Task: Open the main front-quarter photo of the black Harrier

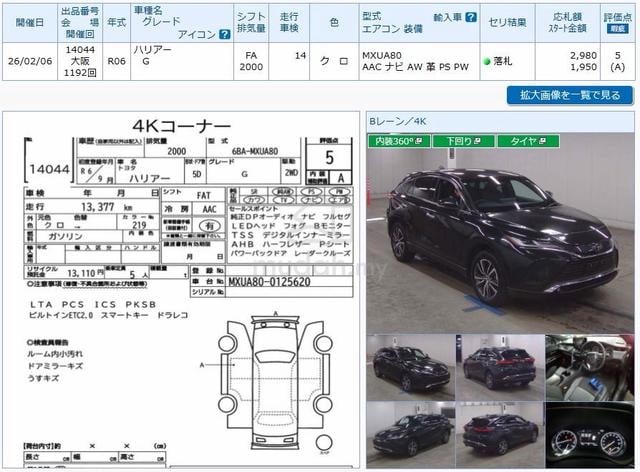Action: point(500,233)
